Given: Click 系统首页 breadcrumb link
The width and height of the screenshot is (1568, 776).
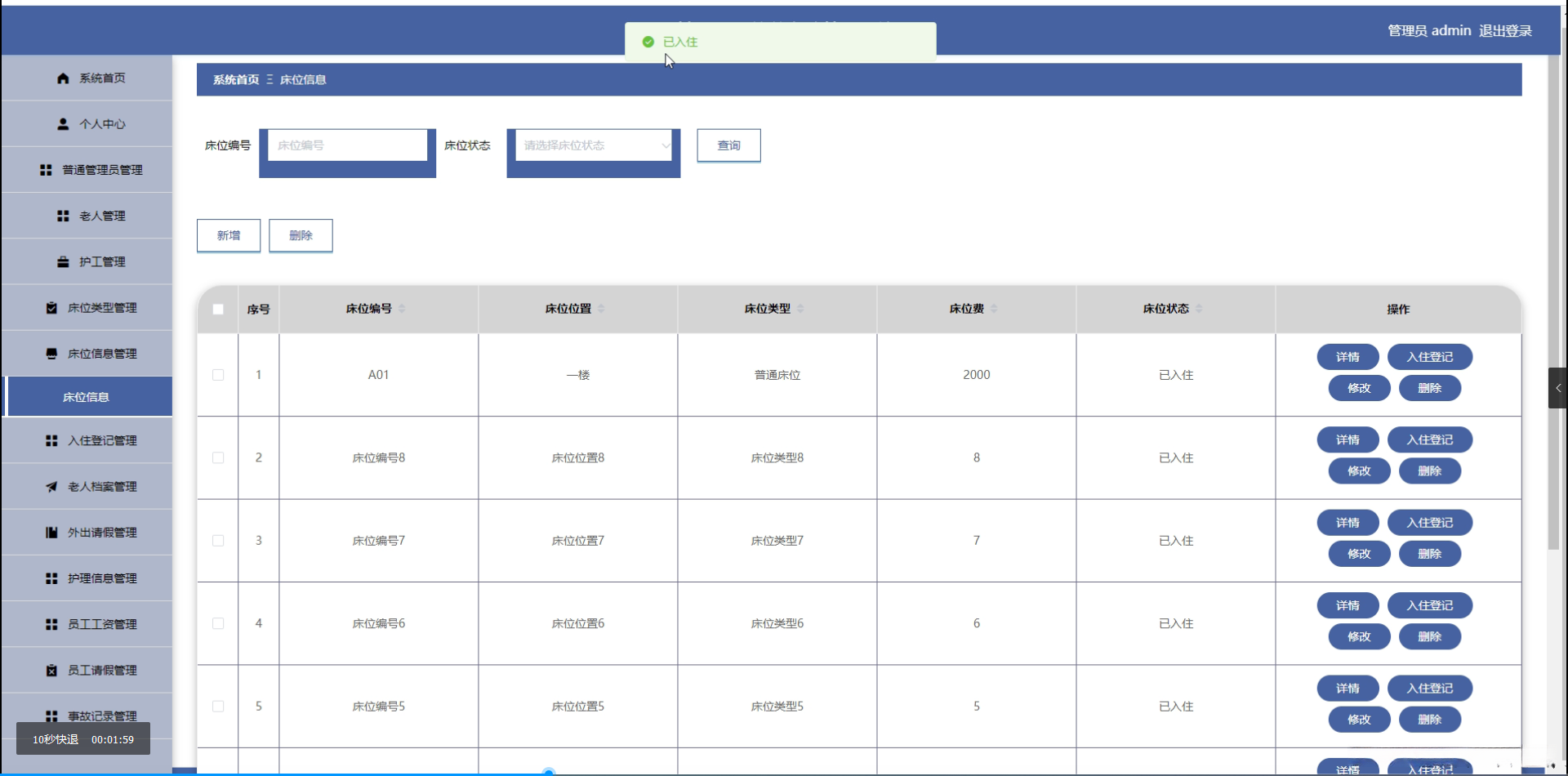Looking at the screenshot, I should (236, 80).
